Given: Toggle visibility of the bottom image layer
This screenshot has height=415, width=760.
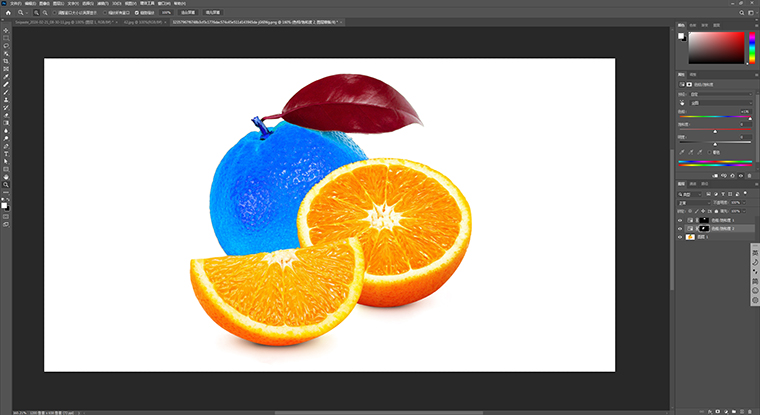Looking at the screenshot, I should click(x=680, y=238).
